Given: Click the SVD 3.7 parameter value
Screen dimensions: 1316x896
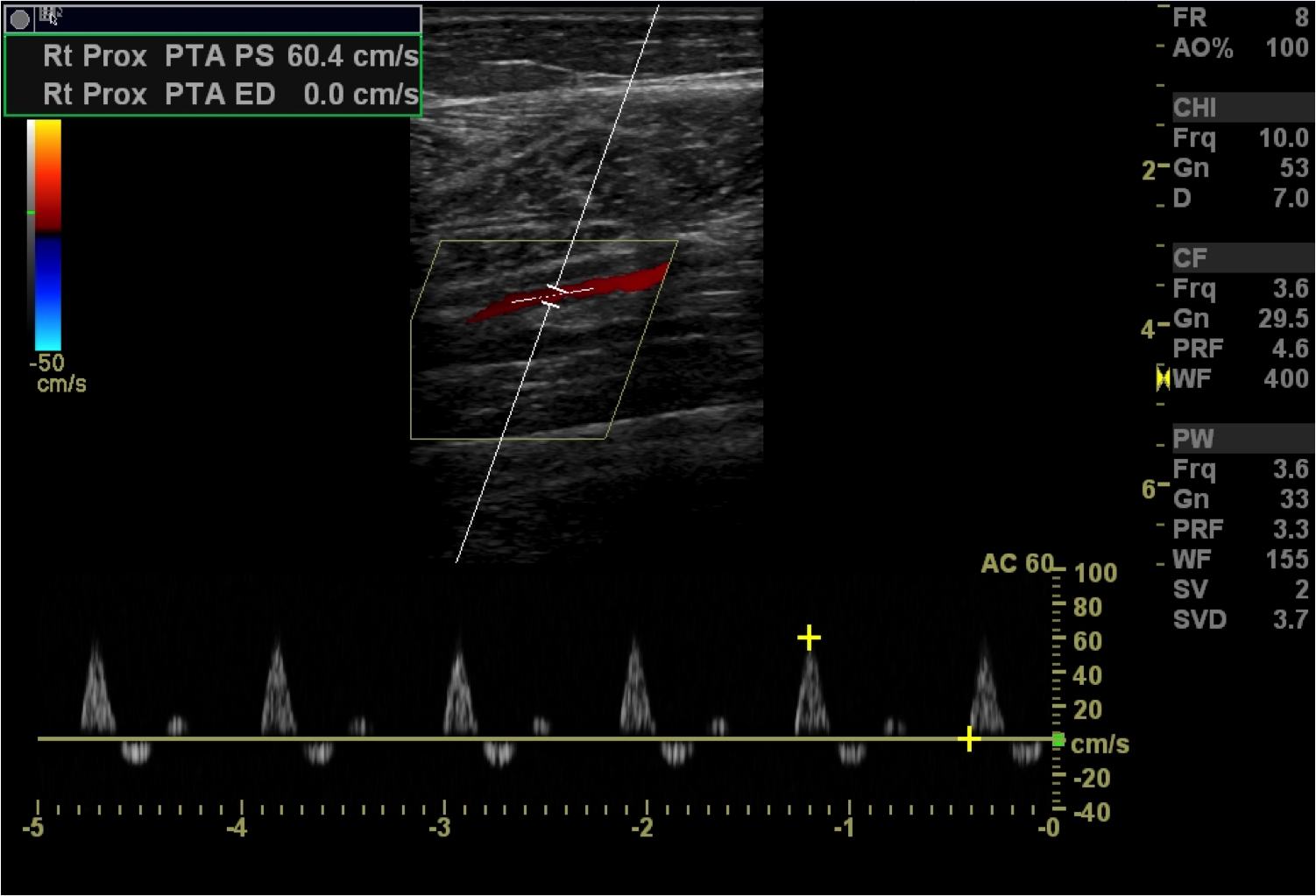Looking at the screenshot, I should click(1289, 619).
